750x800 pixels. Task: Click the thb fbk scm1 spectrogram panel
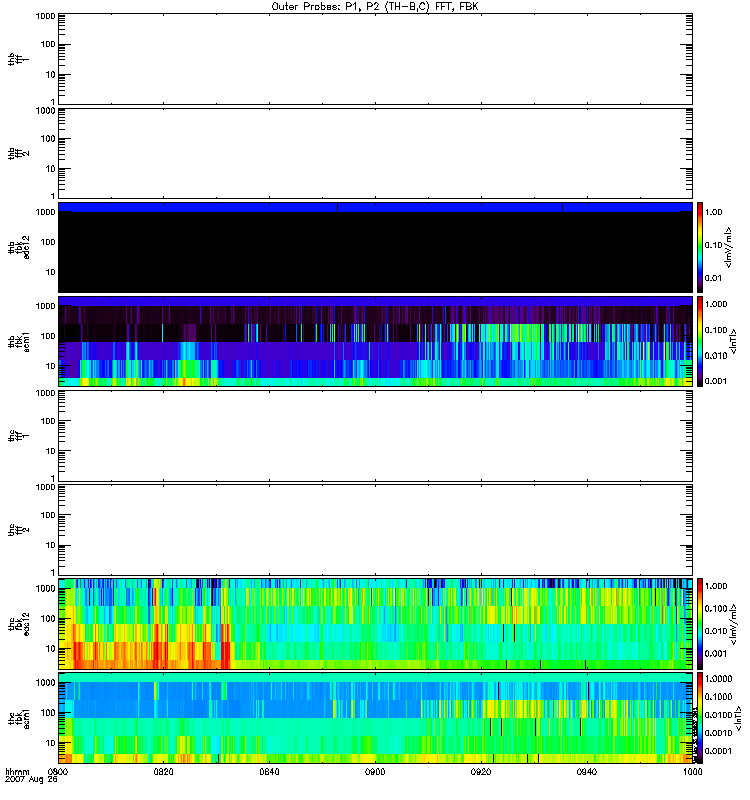375,341
